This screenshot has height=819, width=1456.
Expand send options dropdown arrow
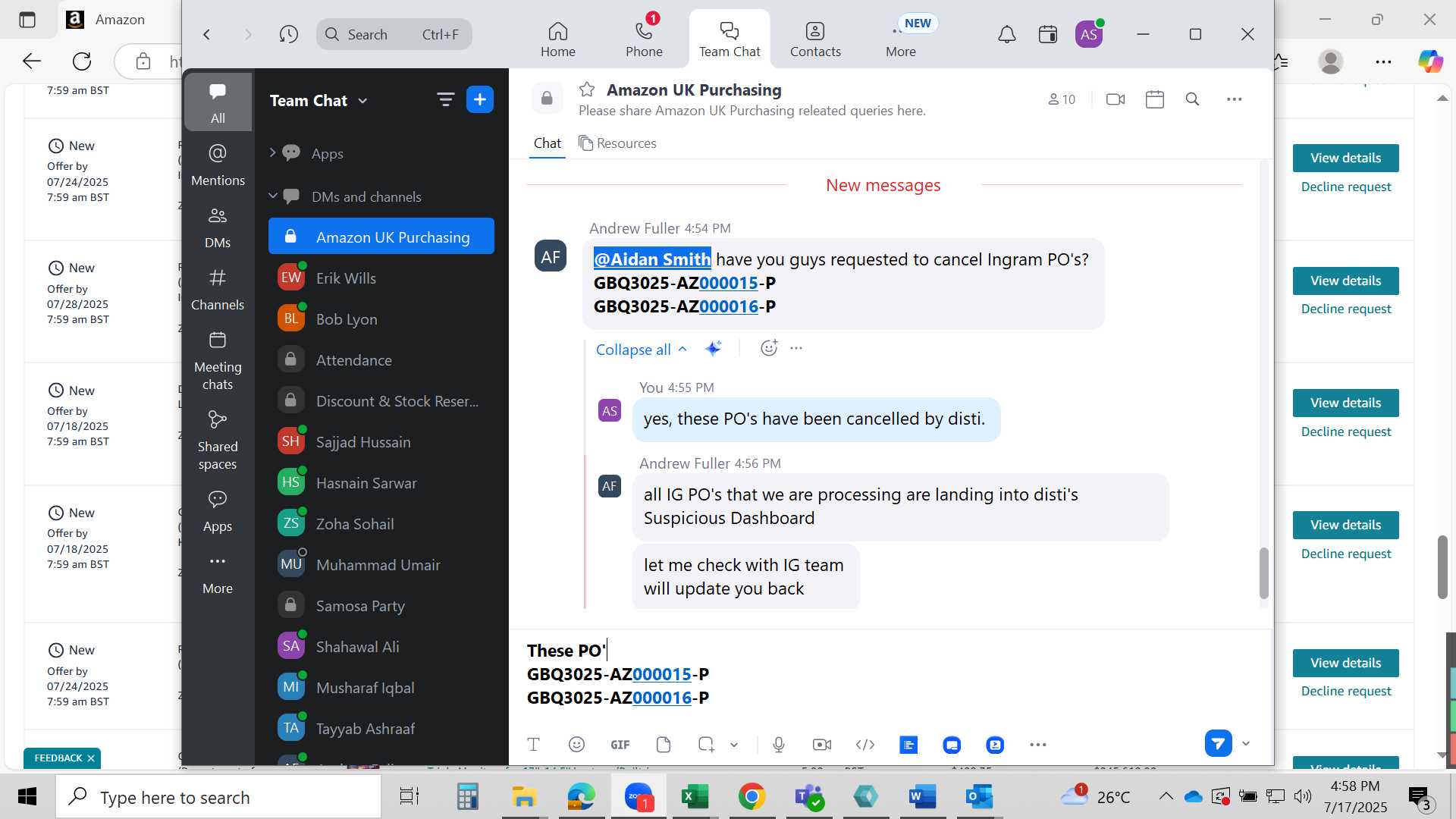[x=1245, y=743]
